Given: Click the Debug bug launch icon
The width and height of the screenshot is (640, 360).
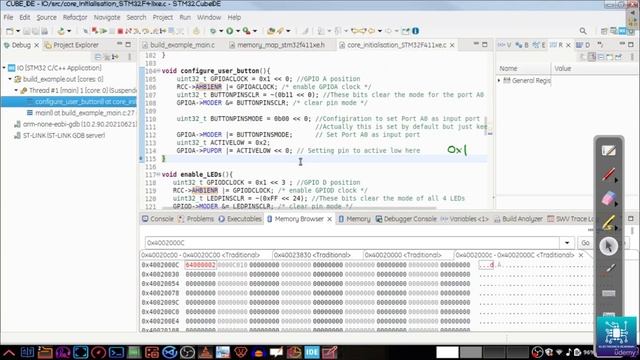Looking at the screenshot, I should pos(213,31).
